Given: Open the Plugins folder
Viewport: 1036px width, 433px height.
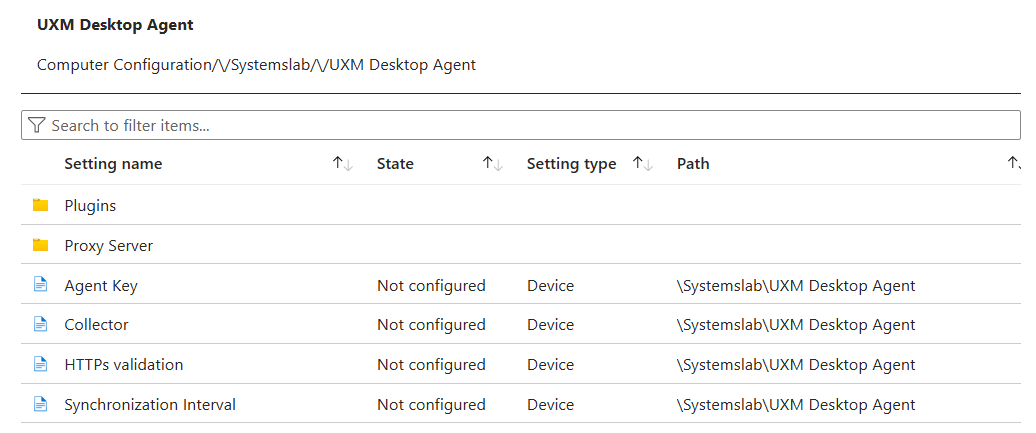Looking at the screenshot, I should pyautogui.click(x=90, y=206).
